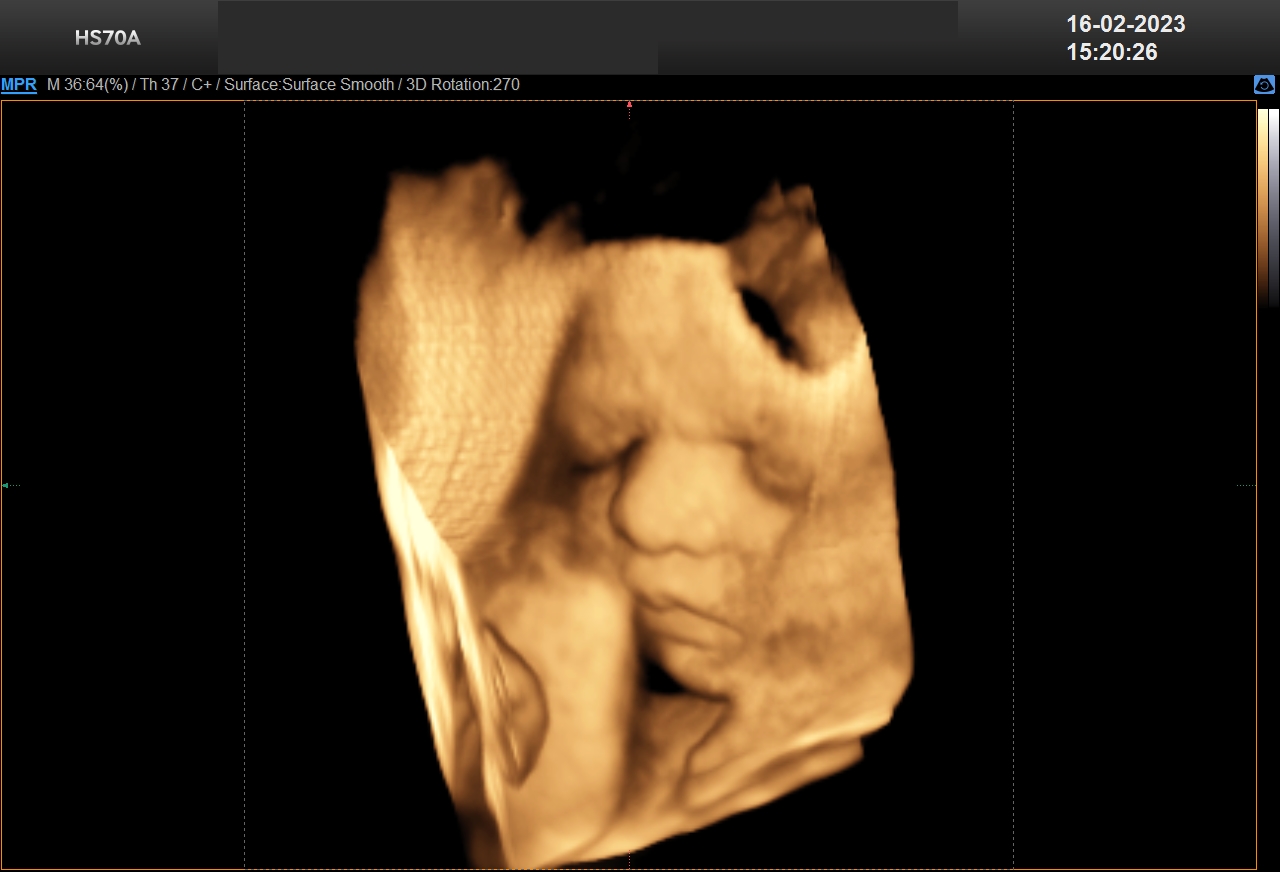Open the MPR link label
This screenshot has width=1280, height=872.
point(19,85)
